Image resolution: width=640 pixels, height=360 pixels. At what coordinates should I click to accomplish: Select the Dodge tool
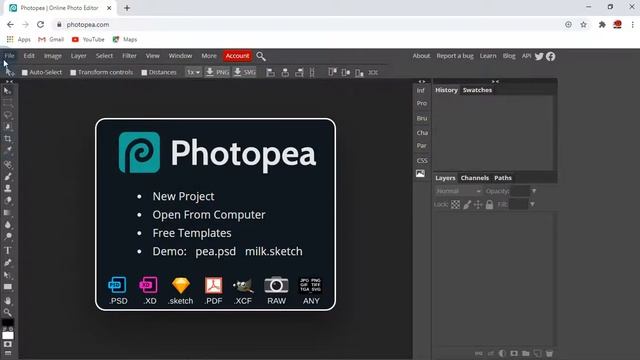tap(7, 236)
